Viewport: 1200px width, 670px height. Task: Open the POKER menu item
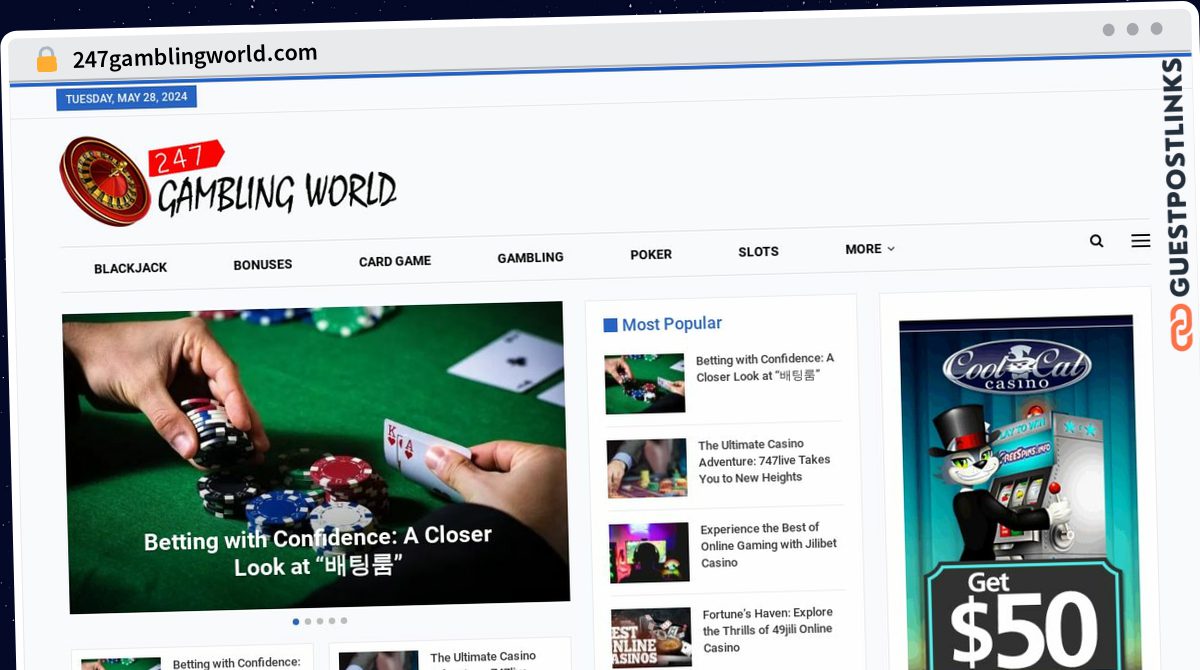pos(651,255)
